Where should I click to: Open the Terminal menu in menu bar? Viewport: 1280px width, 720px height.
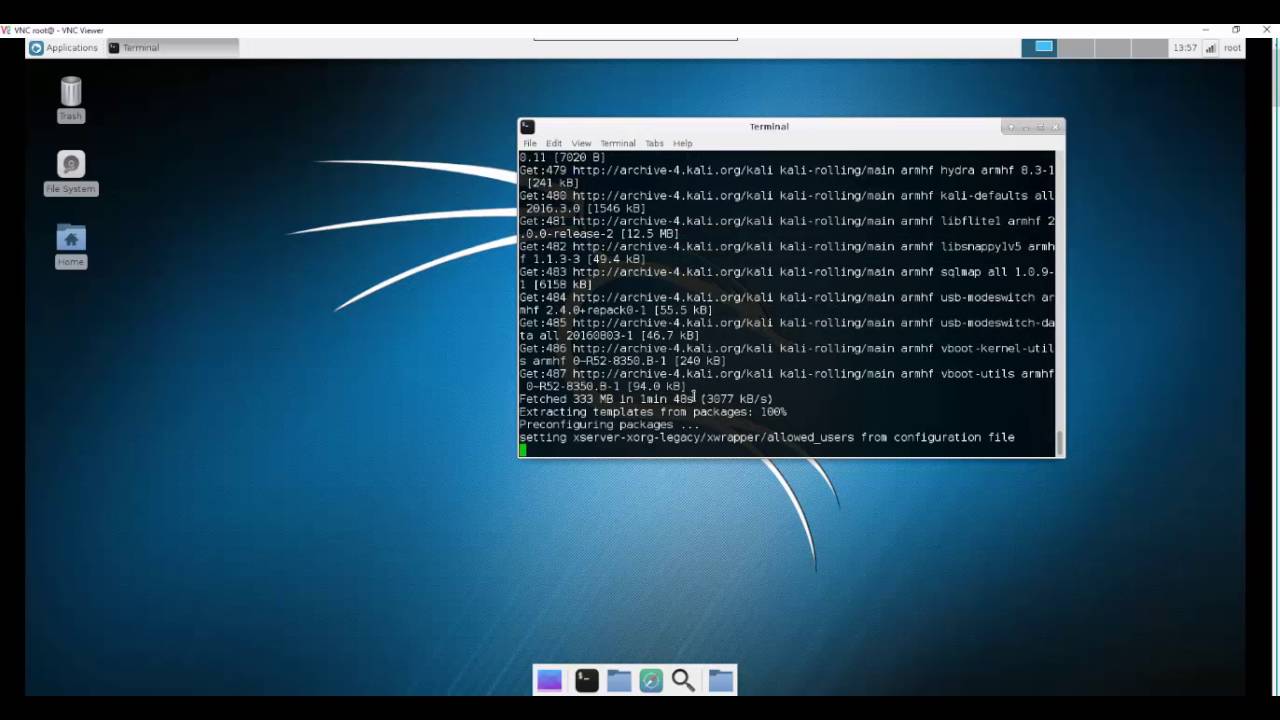pyautogui.click(x=618, y=143)
